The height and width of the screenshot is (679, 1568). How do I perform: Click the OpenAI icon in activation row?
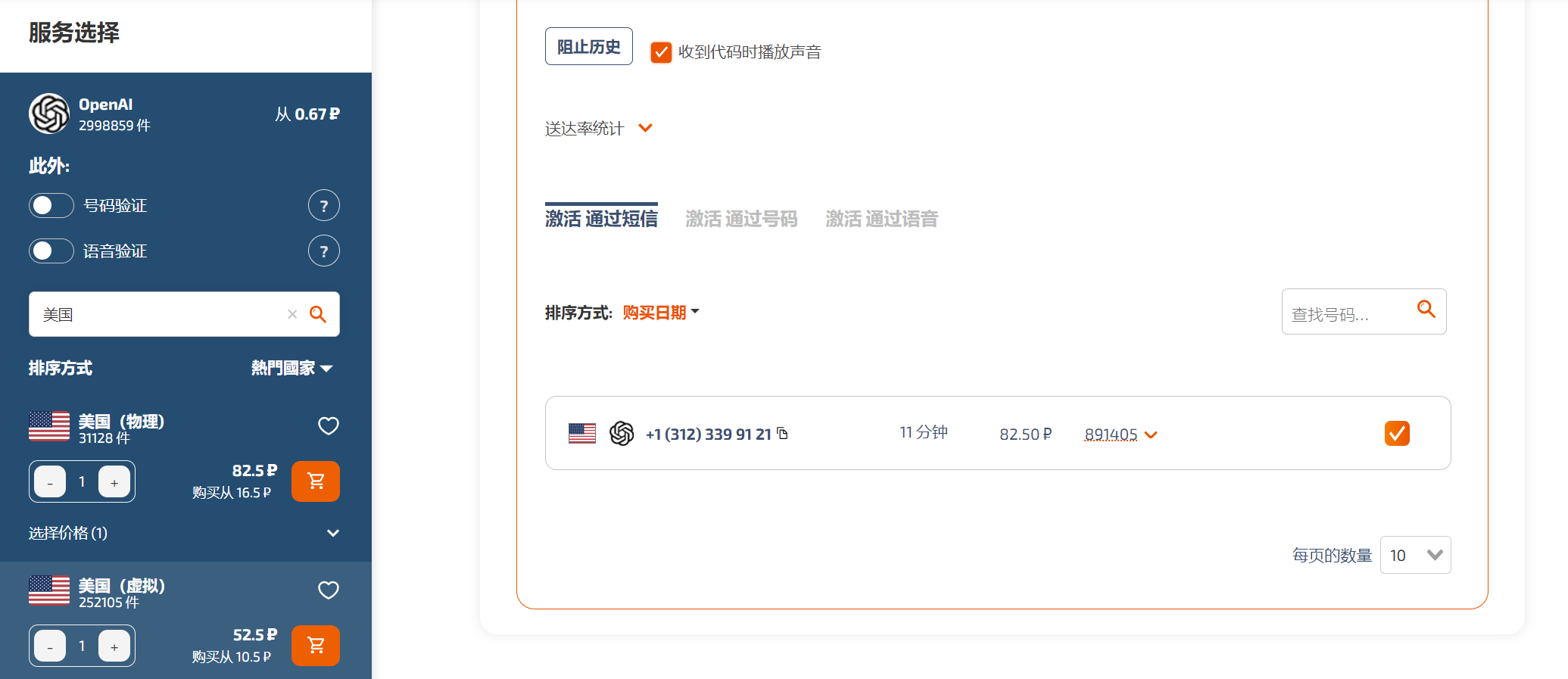[x=622, y=433]
